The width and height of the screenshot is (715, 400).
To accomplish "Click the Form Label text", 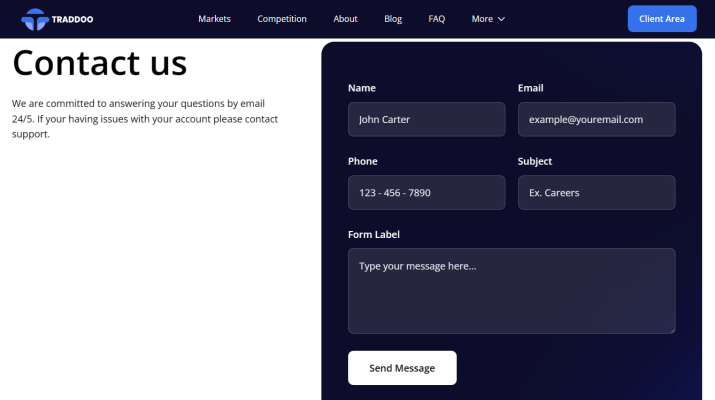I will 373,234.
